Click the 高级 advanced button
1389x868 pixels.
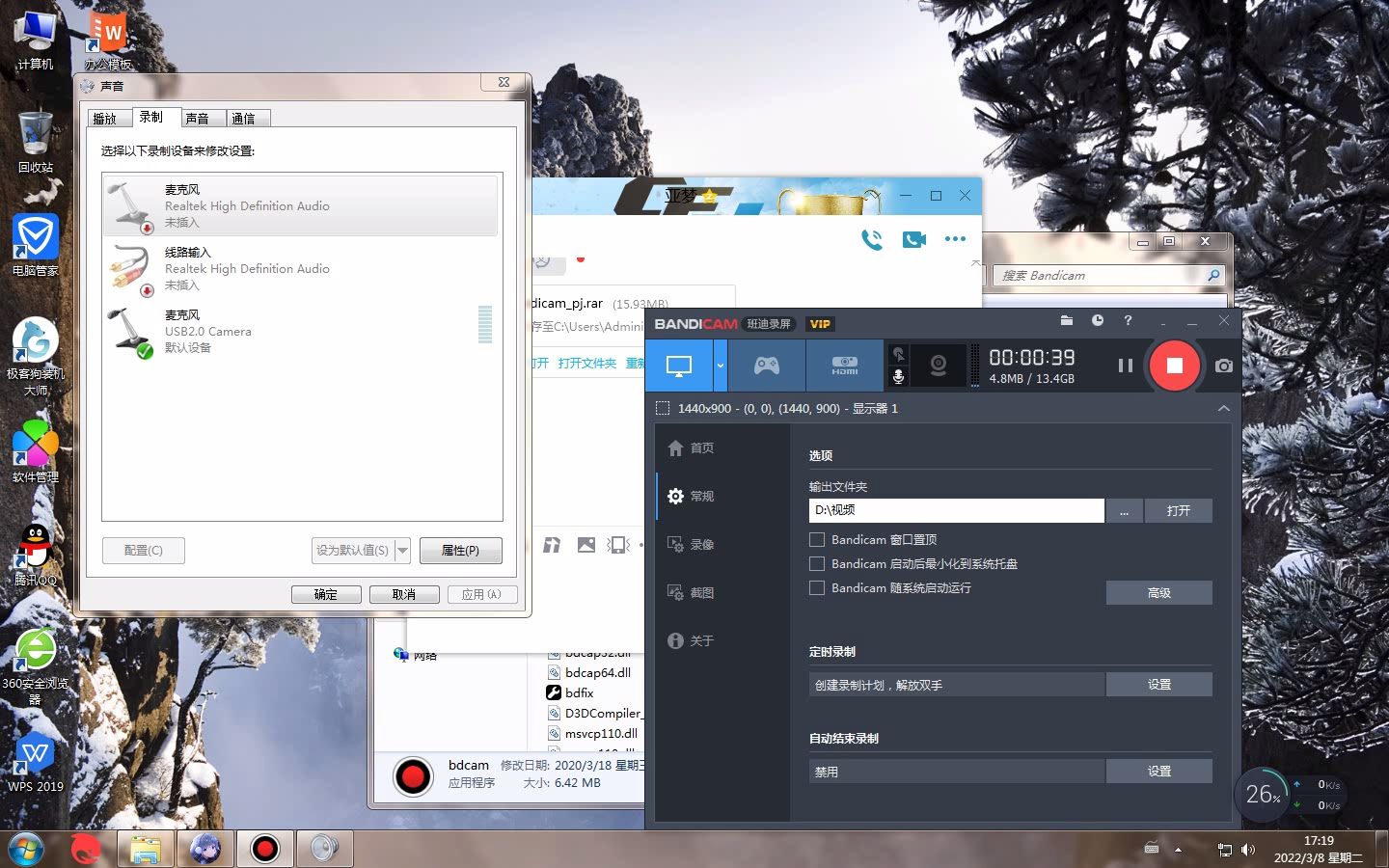1158,593
